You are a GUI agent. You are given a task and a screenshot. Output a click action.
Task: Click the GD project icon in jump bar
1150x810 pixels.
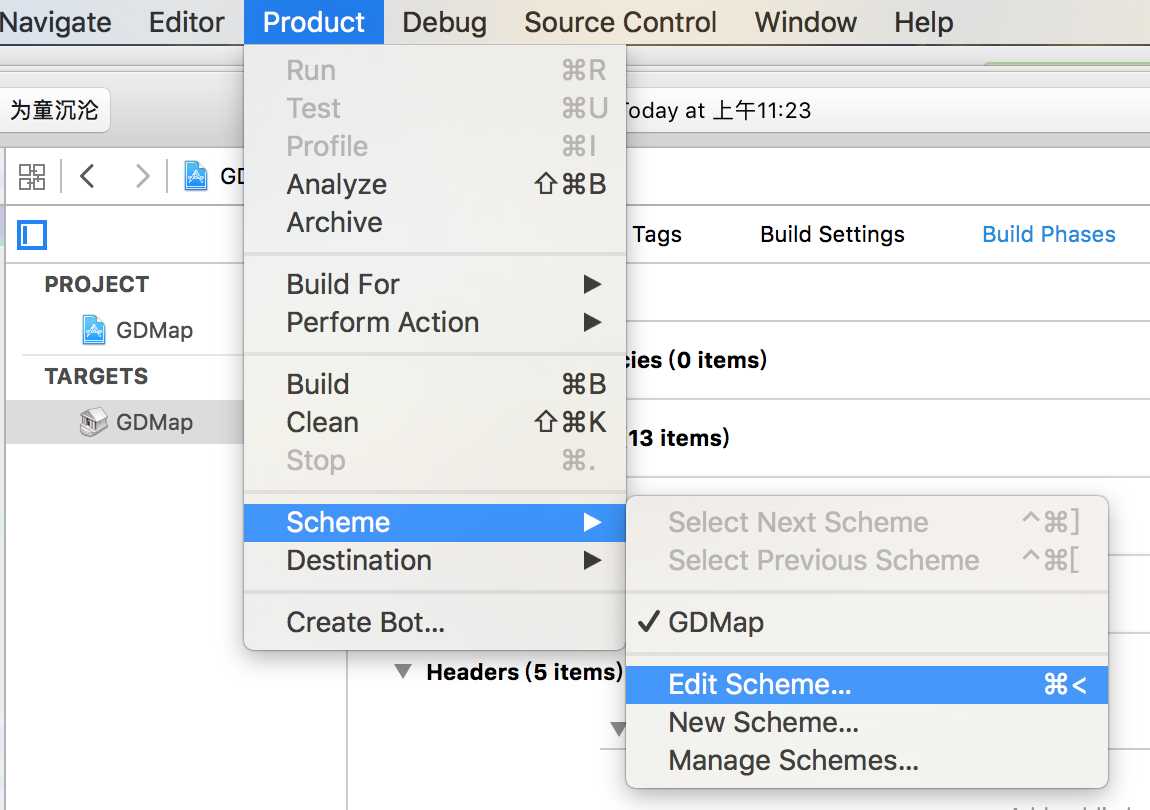click(x=195, y=176)
